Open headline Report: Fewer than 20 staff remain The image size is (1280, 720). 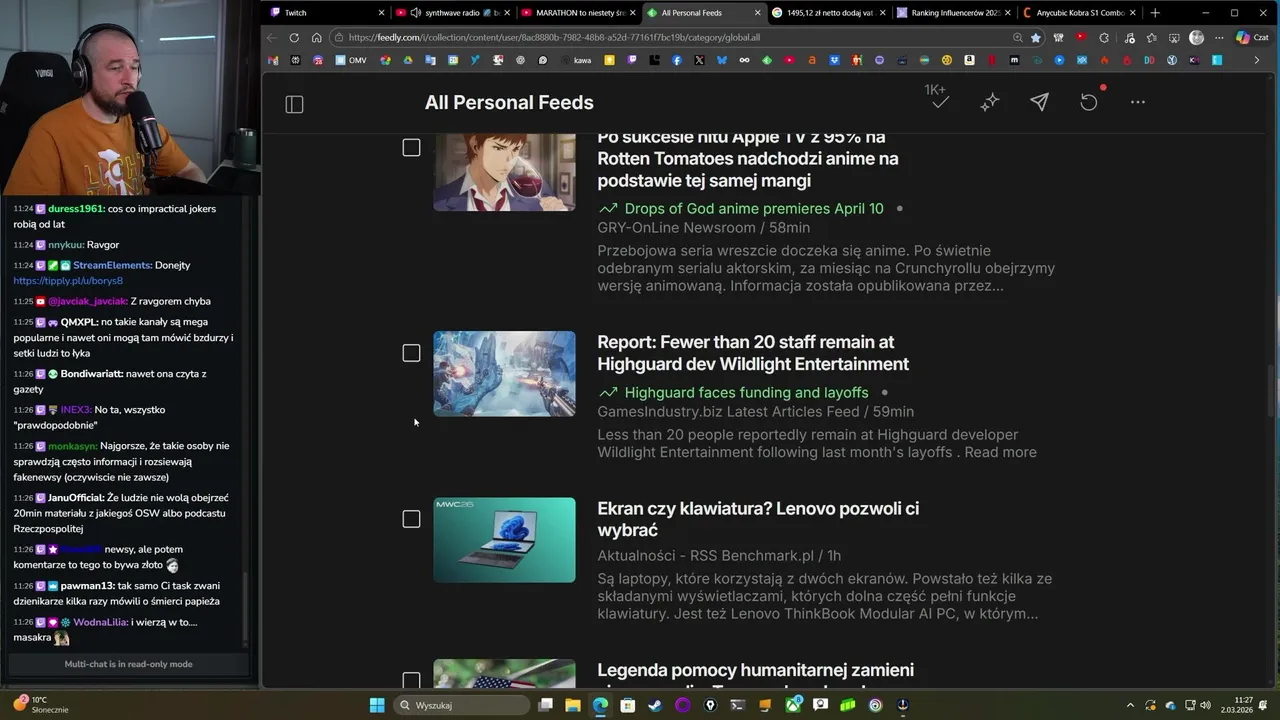point(753,353)
